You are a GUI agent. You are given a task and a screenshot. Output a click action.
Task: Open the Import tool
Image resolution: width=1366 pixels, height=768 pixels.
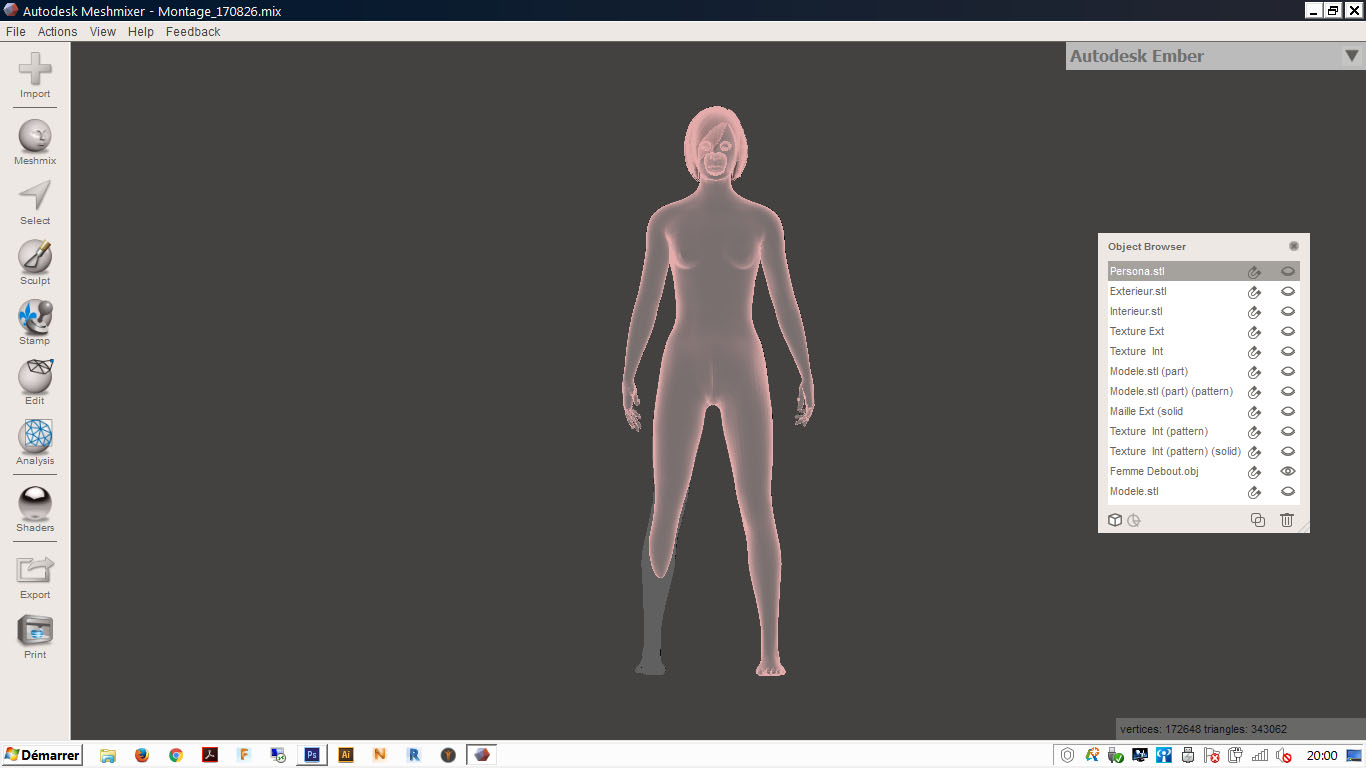point(35,76)
